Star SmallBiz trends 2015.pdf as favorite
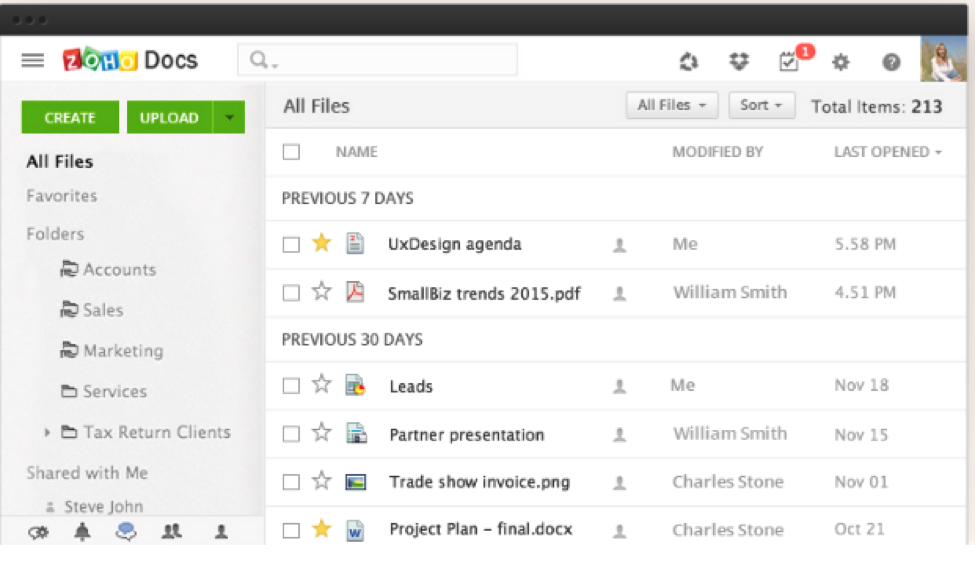The width and height of the screenshot is (975, 561). pyautogui.click(x=321, y=290)
